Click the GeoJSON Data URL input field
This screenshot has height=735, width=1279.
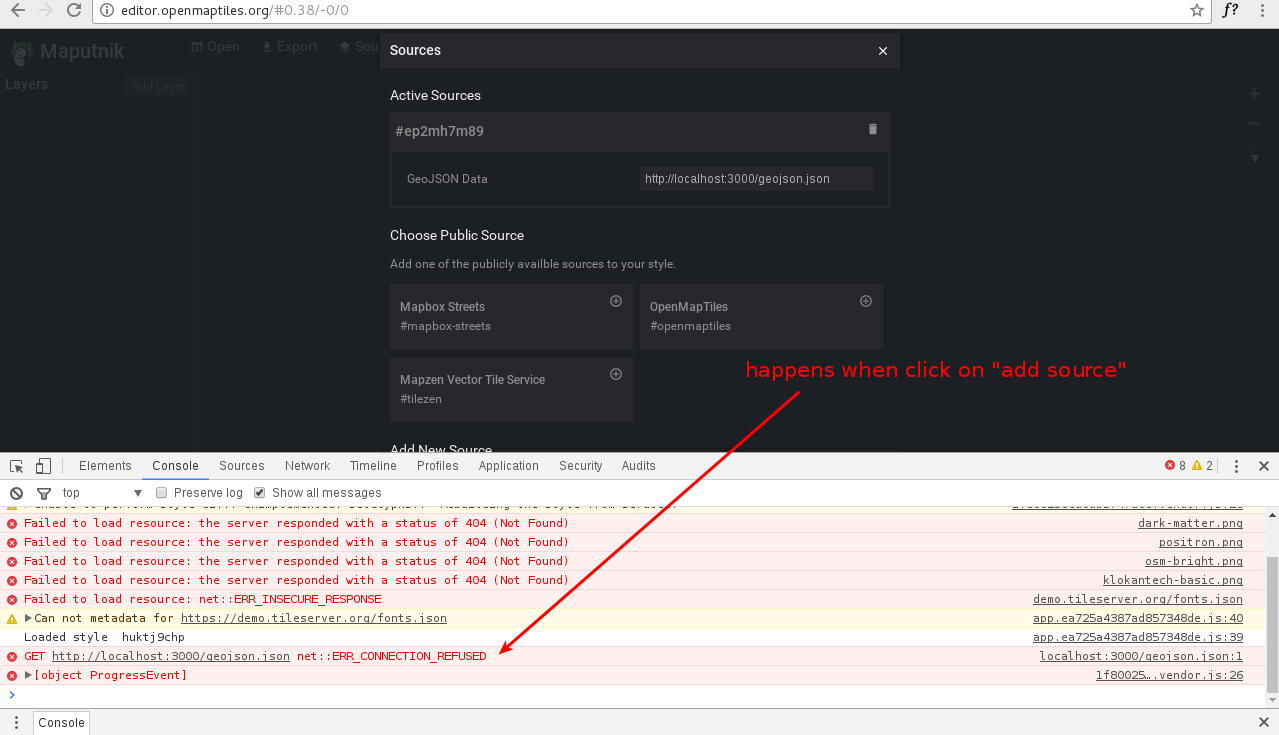(x=756, y=178)
